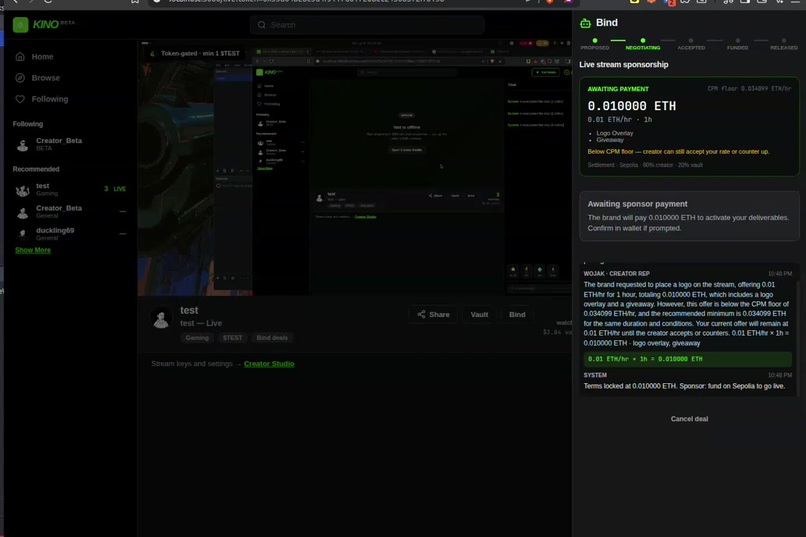This screenshot has width=806, height=537.
Task: Click the Settlement Sepolia split line
Action: [645, 165]
